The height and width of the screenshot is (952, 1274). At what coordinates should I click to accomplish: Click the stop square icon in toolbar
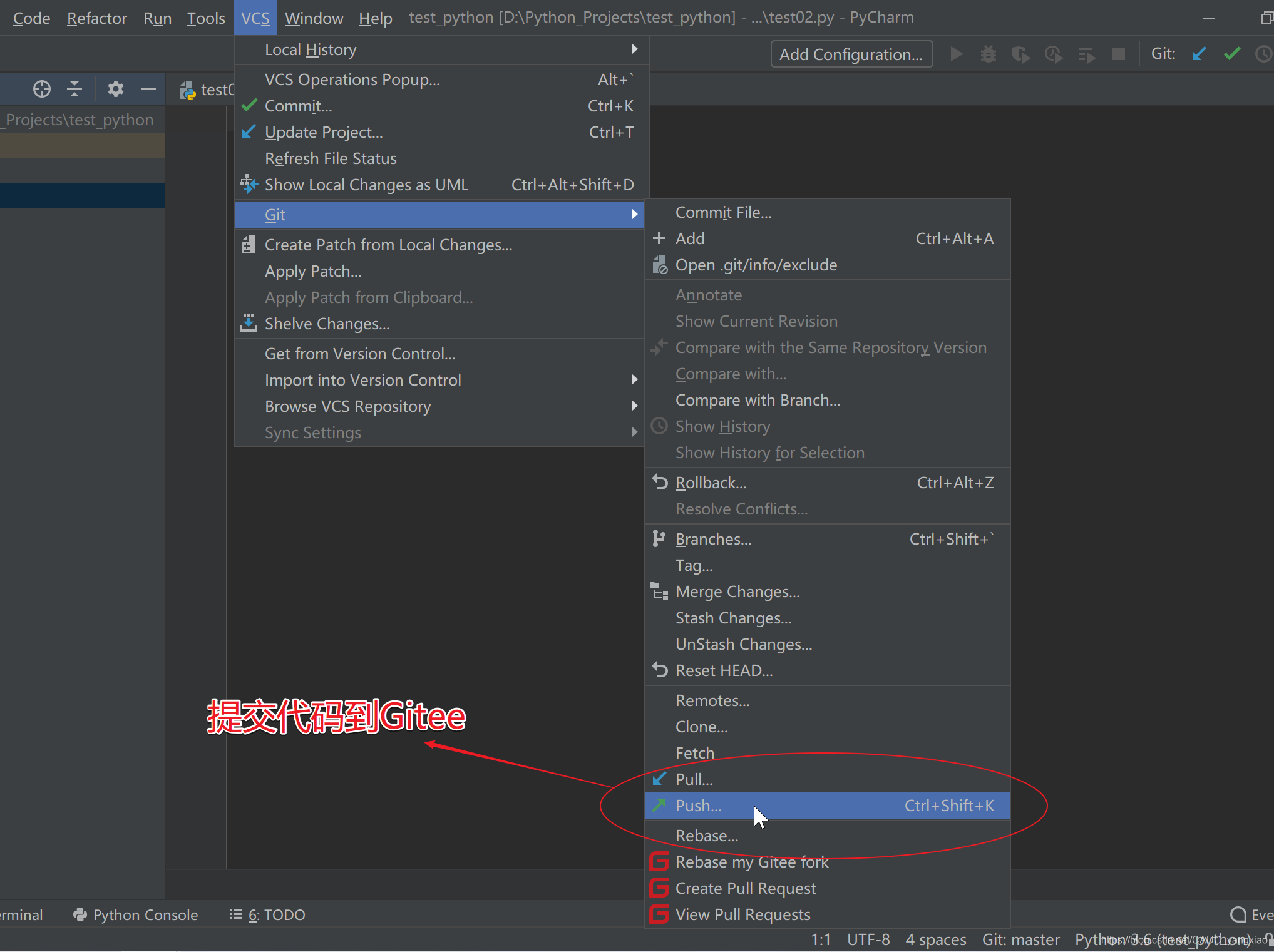coord(1118,54)
